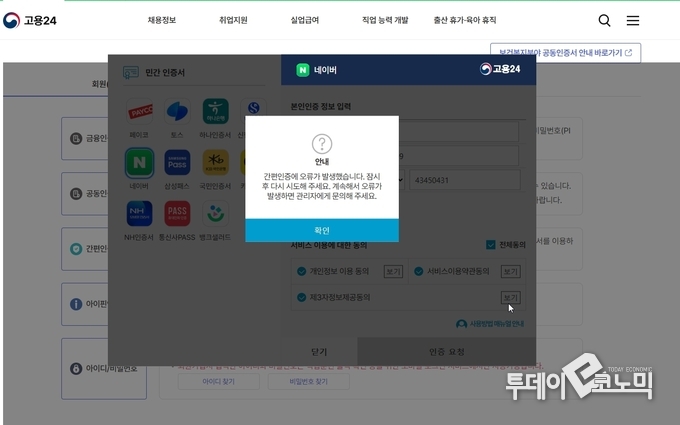The height and width of the screenshot is (425, 680).
Task: Click the 고용24 logo in the popup header
Action: point(500,69)
